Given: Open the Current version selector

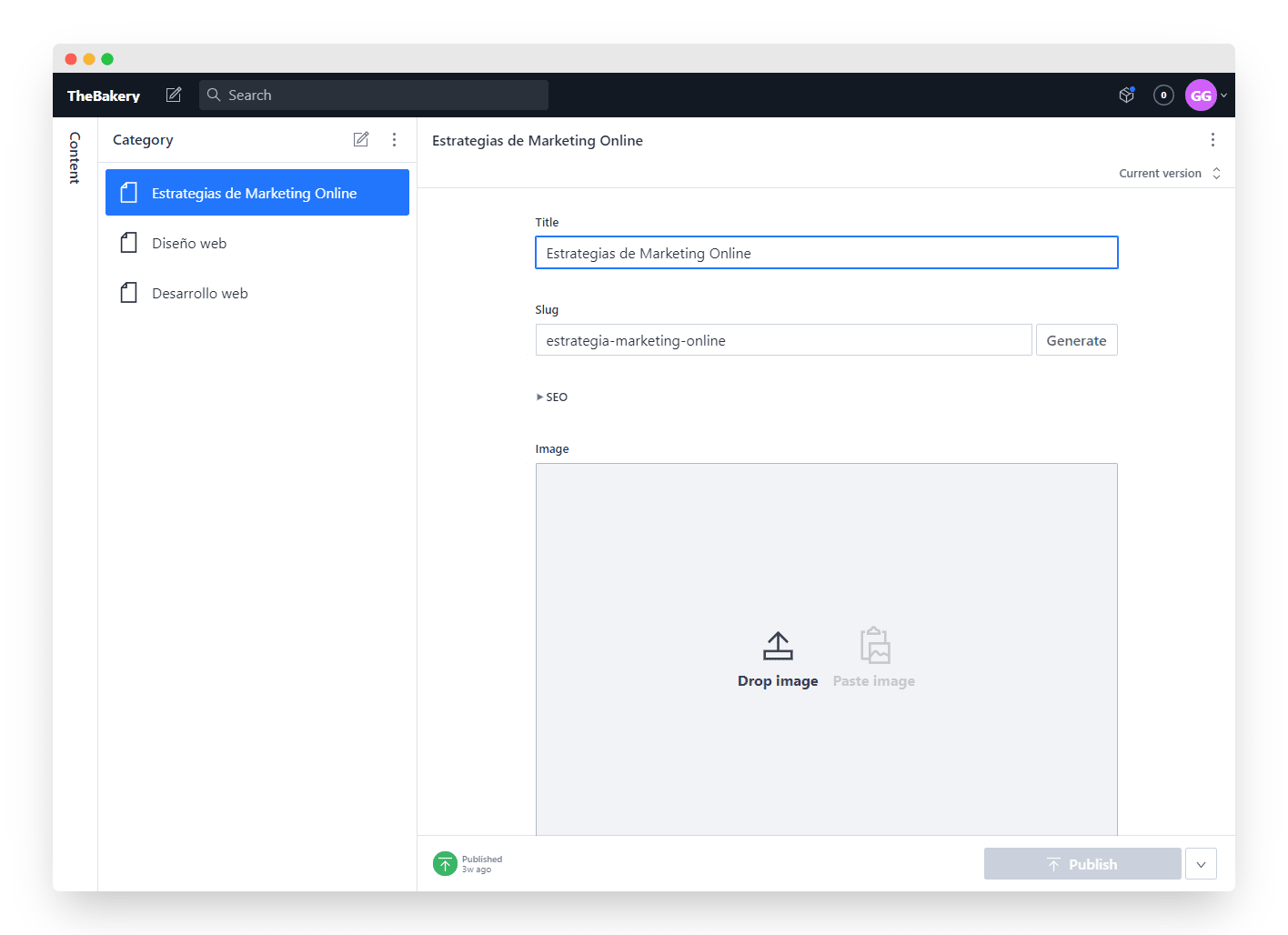Looking at the screenshot, I should 1170,173.
